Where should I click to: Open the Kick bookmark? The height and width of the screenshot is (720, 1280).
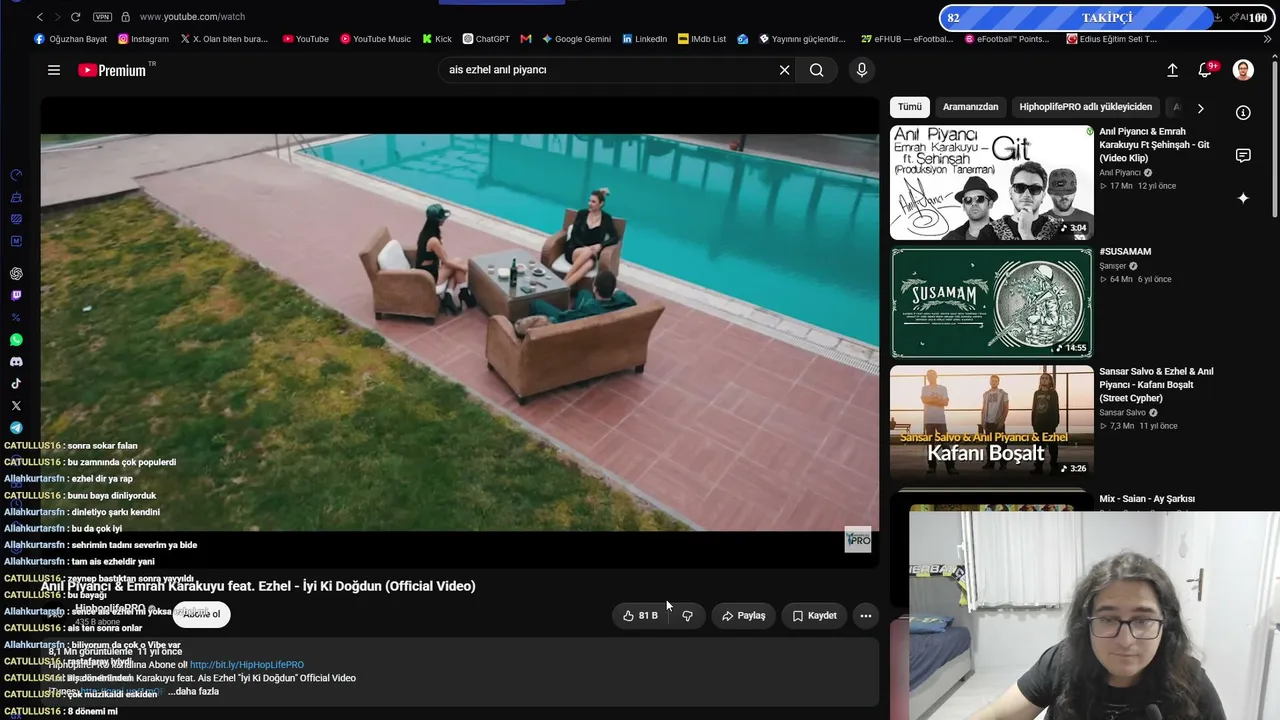point(437,39)
